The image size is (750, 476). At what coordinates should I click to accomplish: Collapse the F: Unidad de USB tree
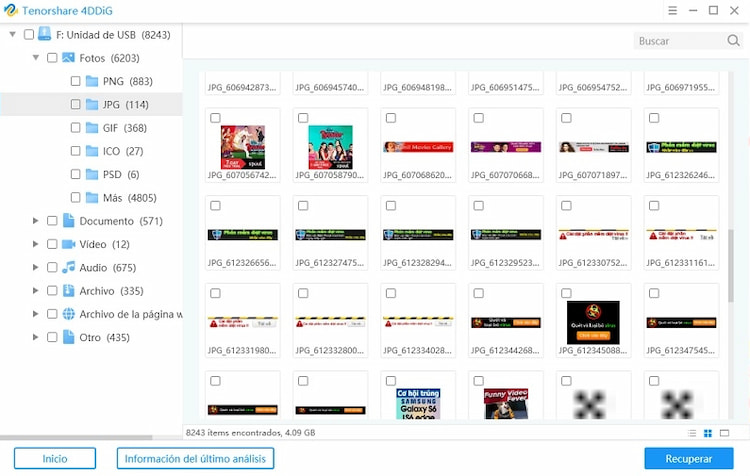pos(13,34)
